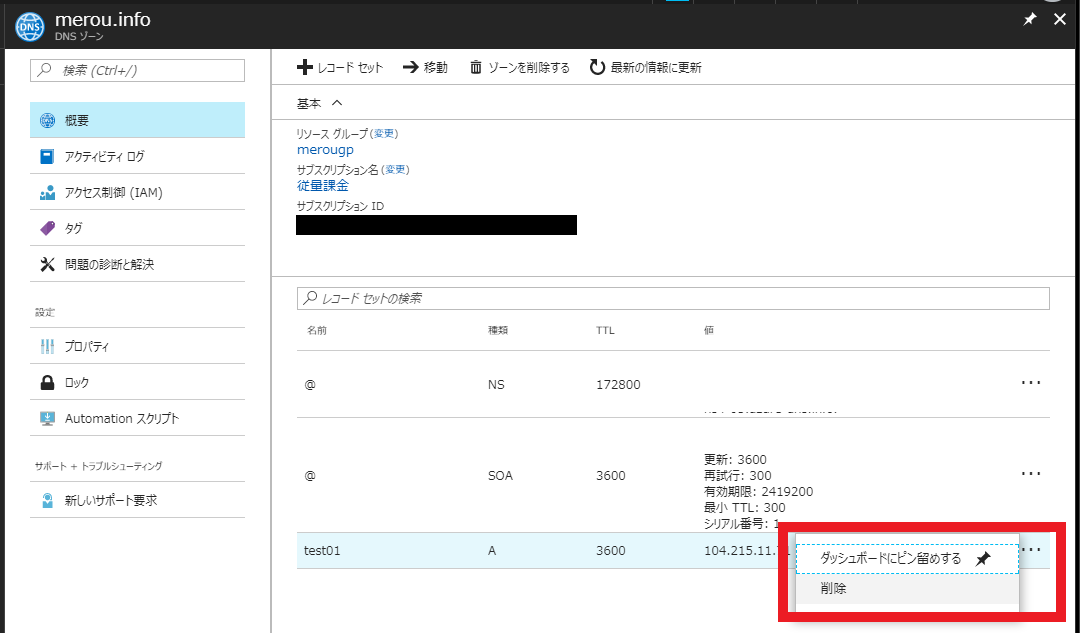This screenshot has height=633, width=1080.
Task: Click the IAM people icon
Action: pos(47,193)
